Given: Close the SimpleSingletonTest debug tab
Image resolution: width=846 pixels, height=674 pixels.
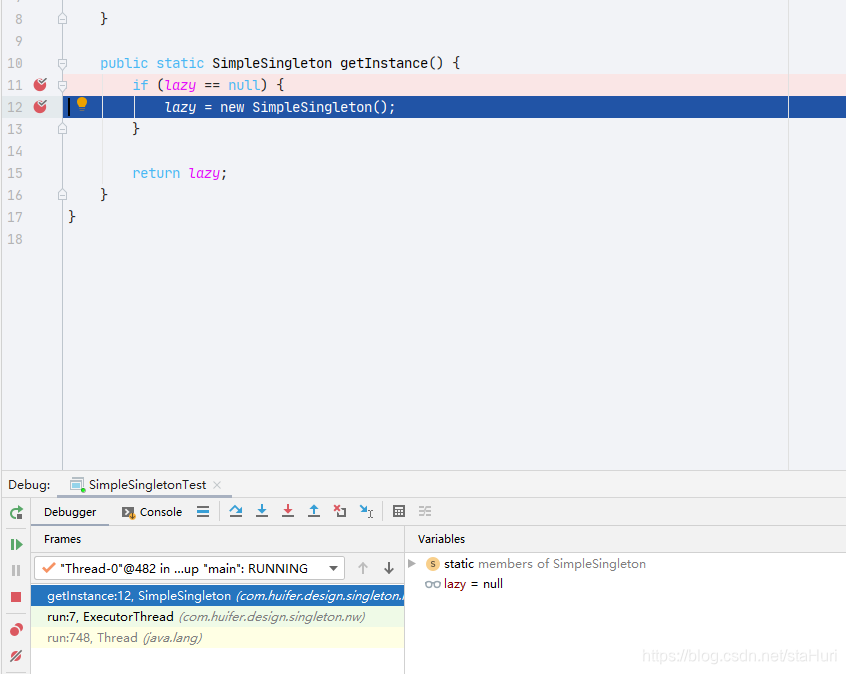Looking at the screenshot, I should coord(217,485).
